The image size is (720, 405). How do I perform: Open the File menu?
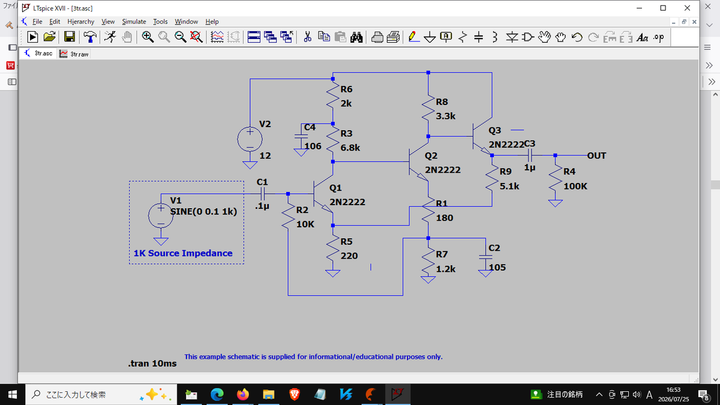[37, 22]
